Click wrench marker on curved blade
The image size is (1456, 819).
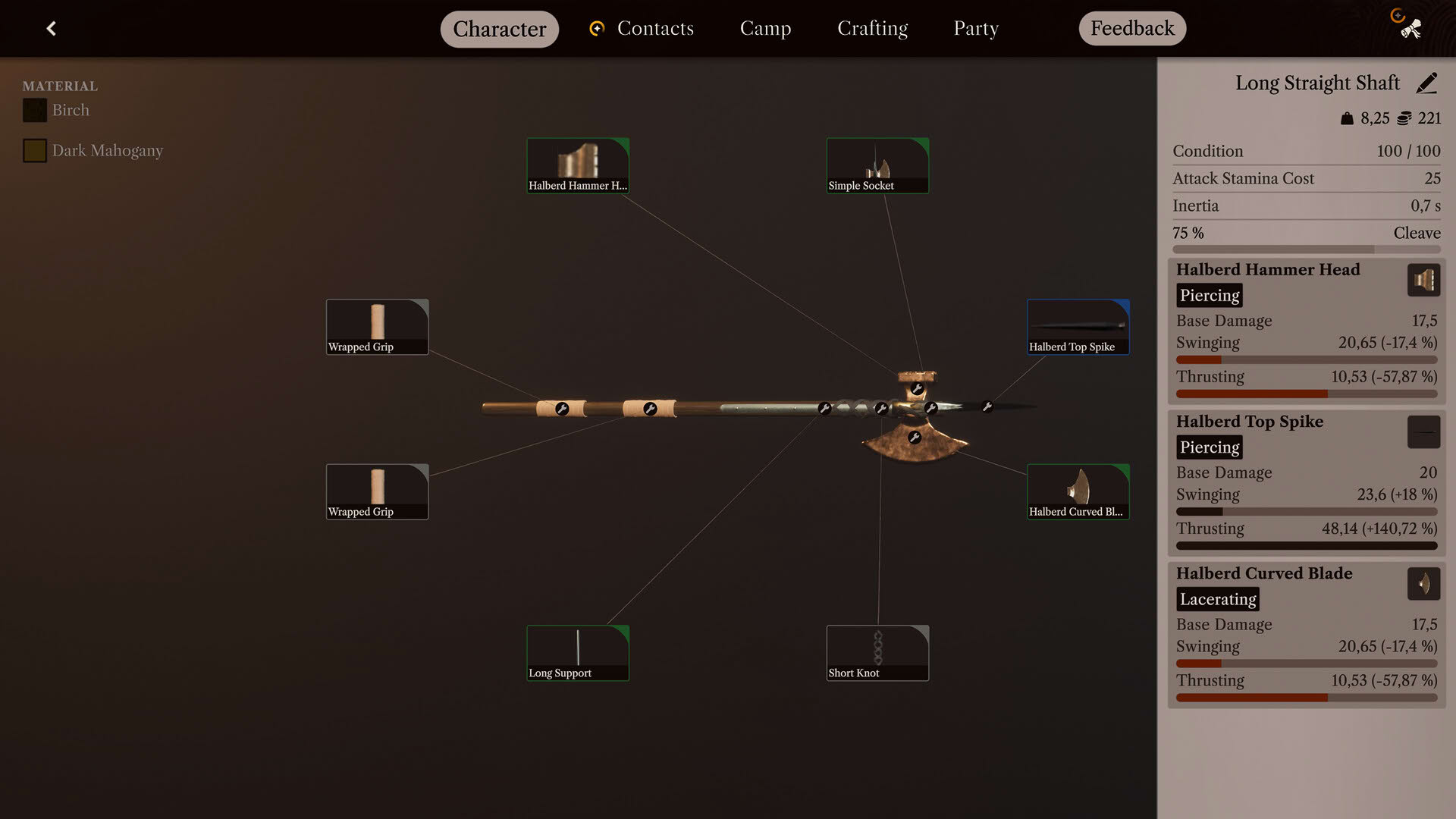pyautogui.click(x=915, y=438)
